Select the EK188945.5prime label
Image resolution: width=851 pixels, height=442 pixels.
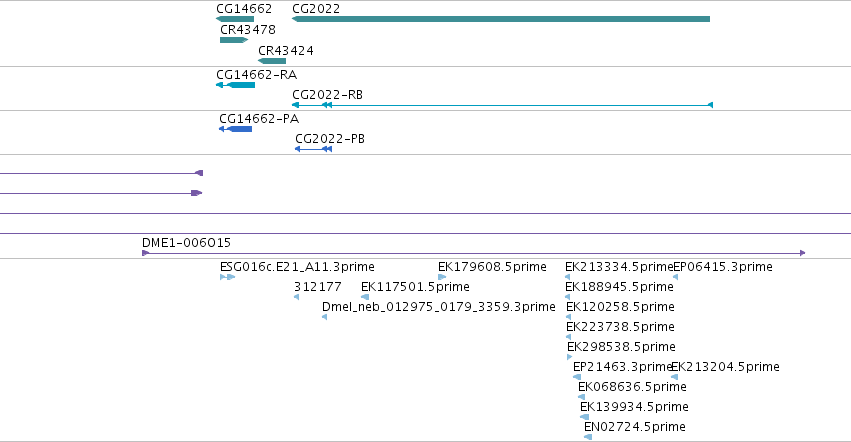click(x=619, y=286)
